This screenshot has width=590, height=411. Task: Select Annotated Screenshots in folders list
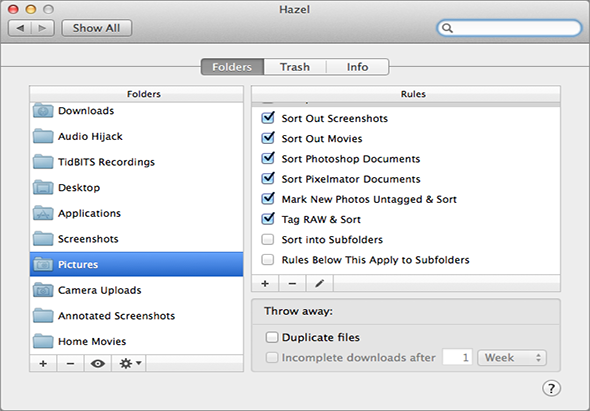pos(137,316)
